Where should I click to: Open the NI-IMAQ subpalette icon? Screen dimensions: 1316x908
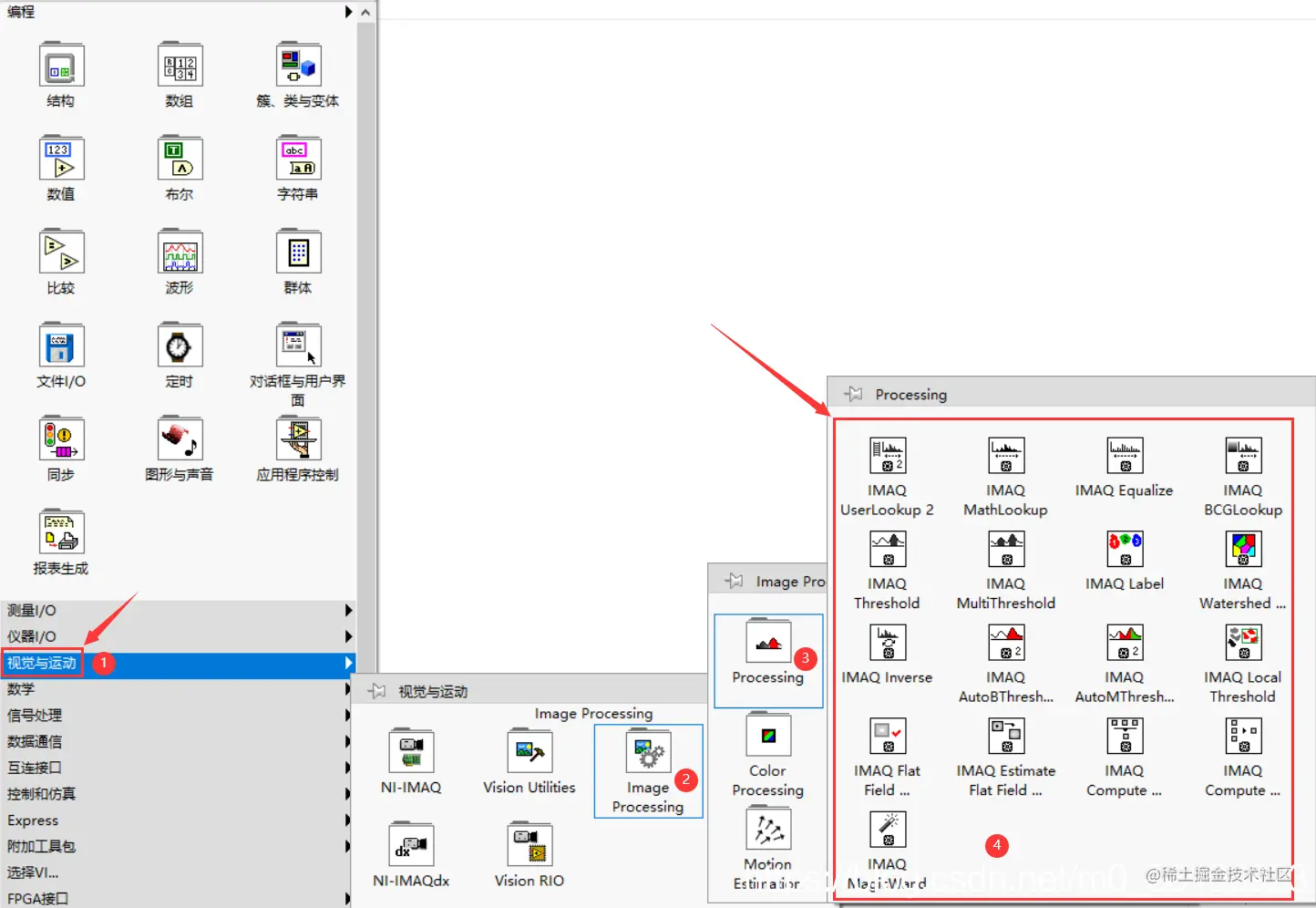(411, 752)
